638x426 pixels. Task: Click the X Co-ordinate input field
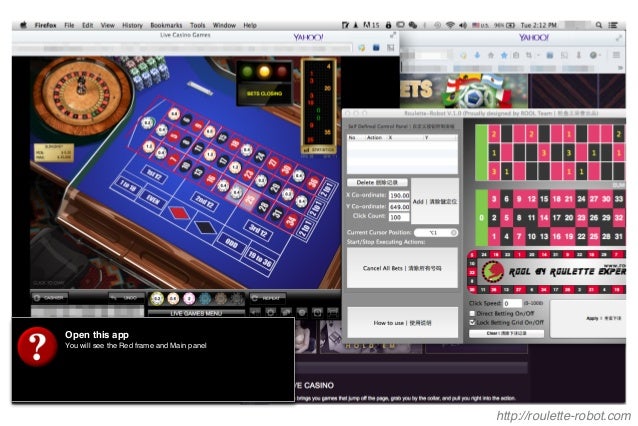point(399,195)
